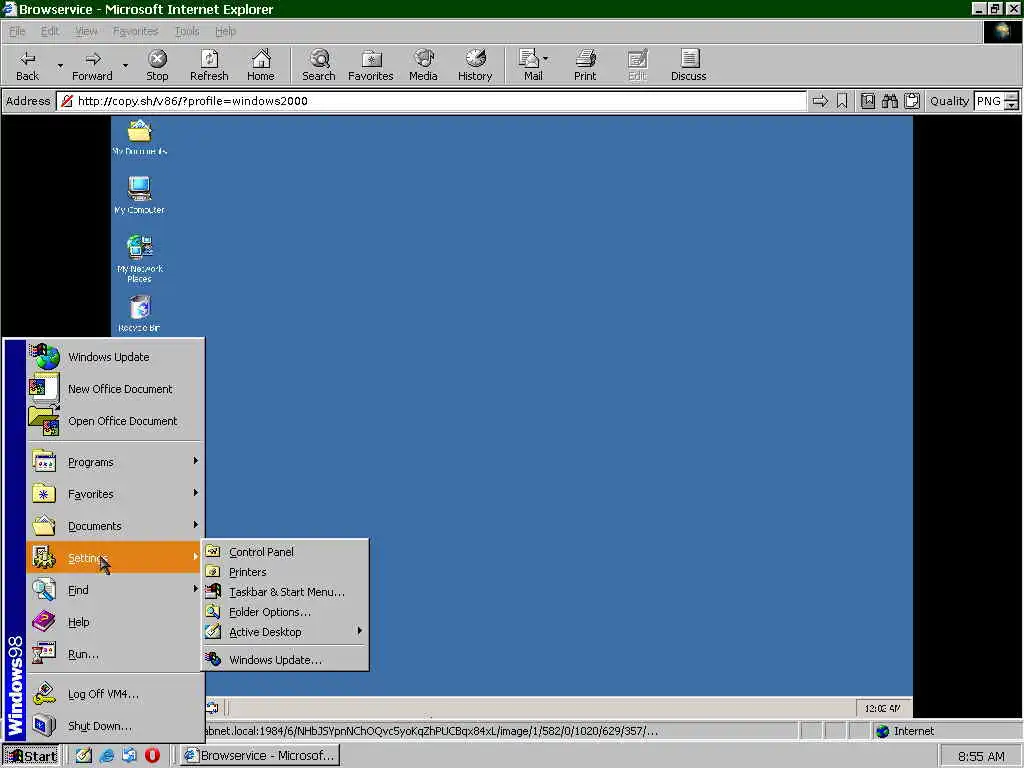Screen dimensions: 1024x768
Task: Choose Shut Down...
Action: pyautogui.click(x=115, y=726)
